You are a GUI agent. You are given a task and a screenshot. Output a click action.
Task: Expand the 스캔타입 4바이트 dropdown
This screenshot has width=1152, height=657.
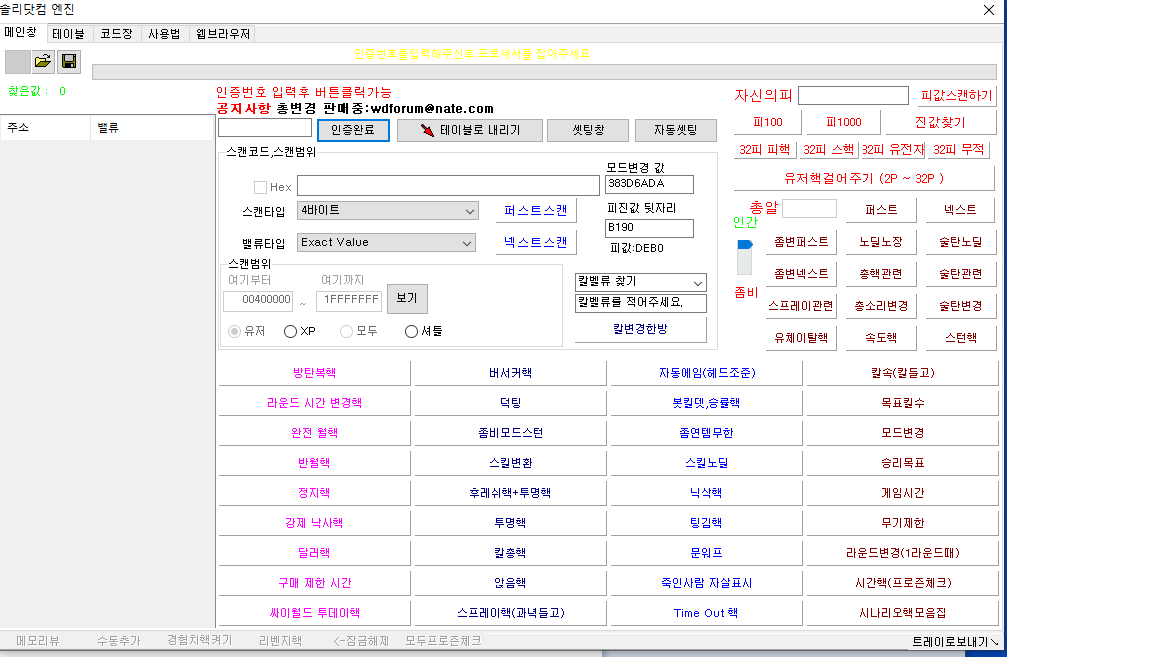[470, 211]
